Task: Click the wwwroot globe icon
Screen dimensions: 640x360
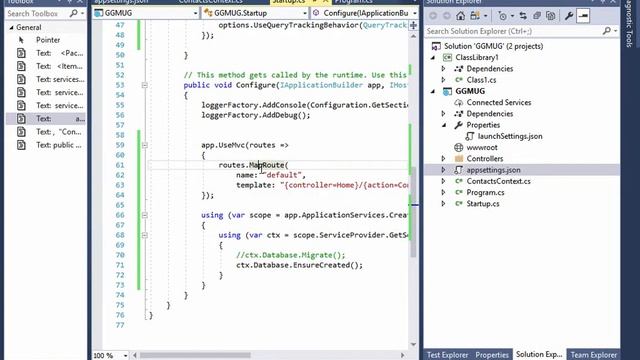Action: (458, 147)
